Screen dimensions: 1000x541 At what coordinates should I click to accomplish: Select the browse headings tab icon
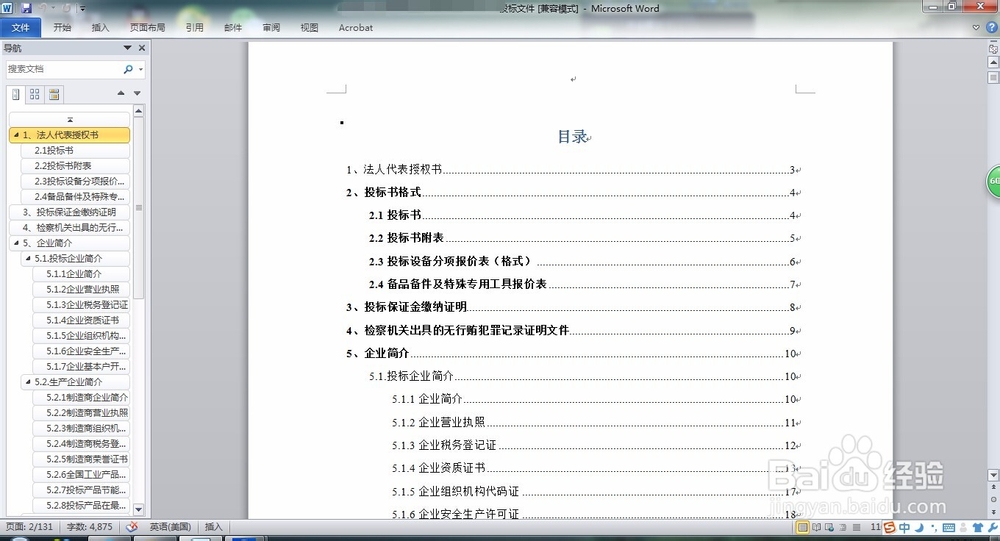15,94
